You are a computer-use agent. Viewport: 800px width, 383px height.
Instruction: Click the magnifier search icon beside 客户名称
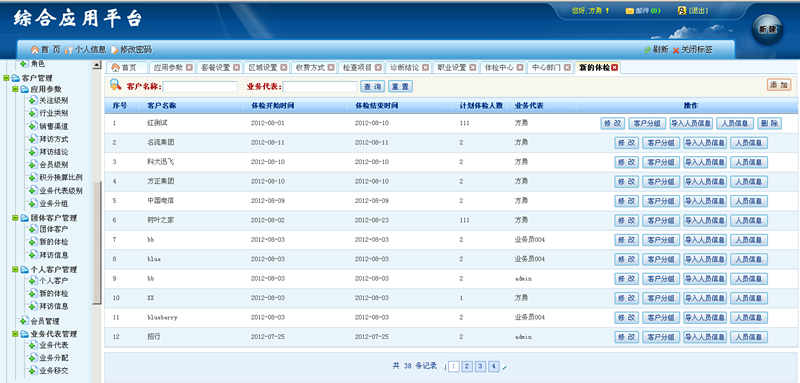pos(116,85)
